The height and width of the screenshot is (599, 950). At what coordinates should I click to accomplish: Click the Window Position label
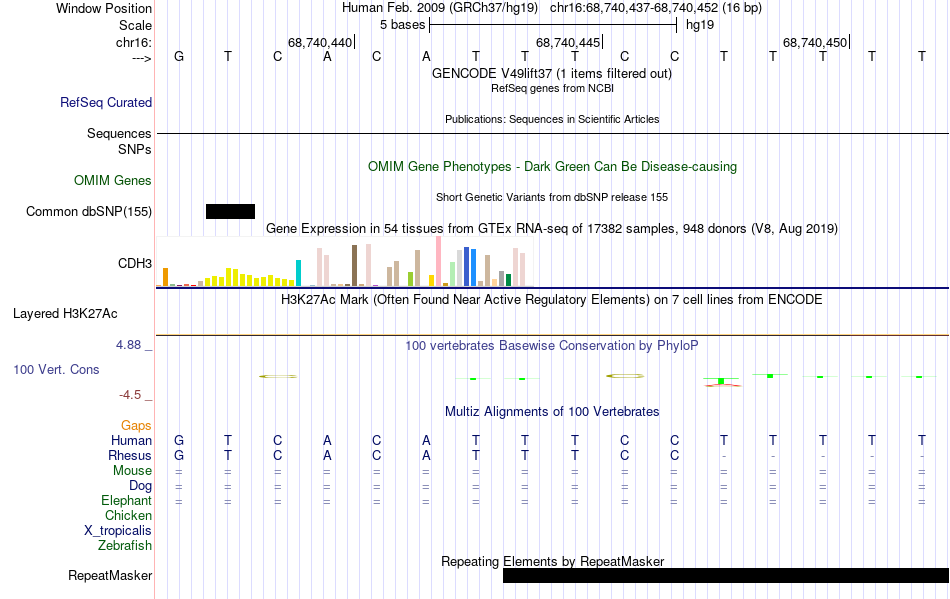coord(104,8)
